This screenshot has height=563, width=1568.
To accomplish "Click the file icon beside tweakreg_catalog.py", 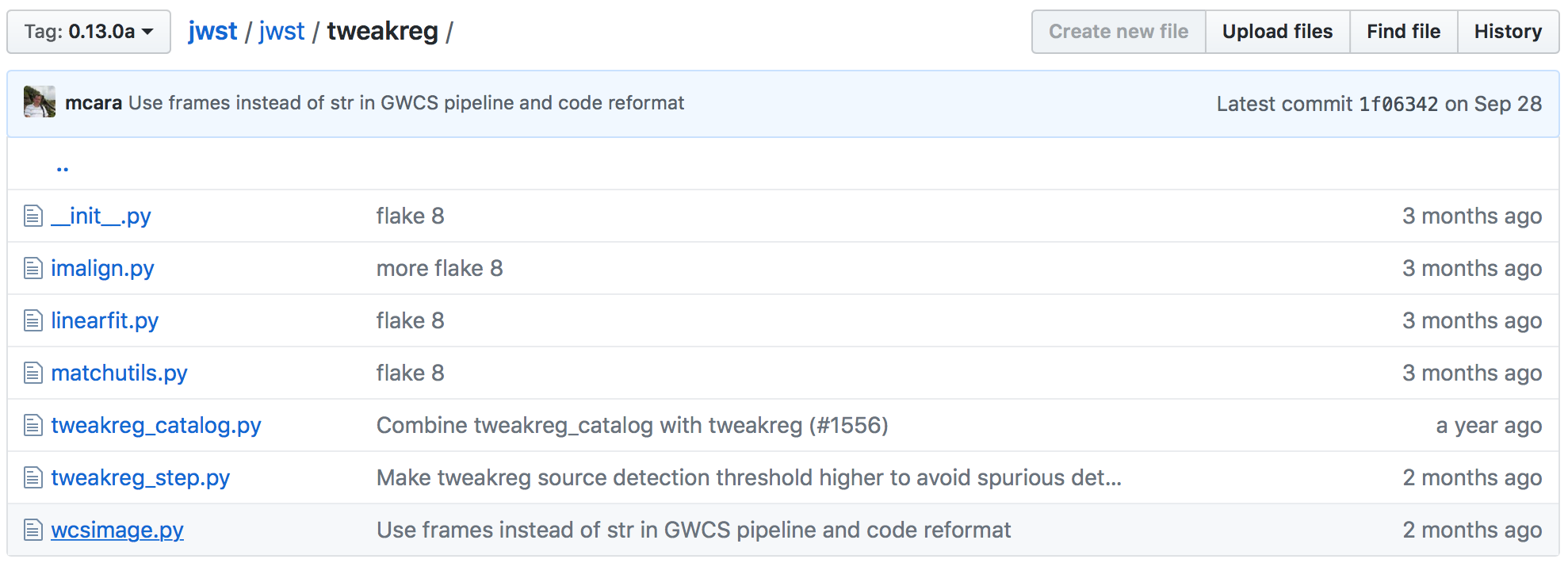I will click(33, 425).
